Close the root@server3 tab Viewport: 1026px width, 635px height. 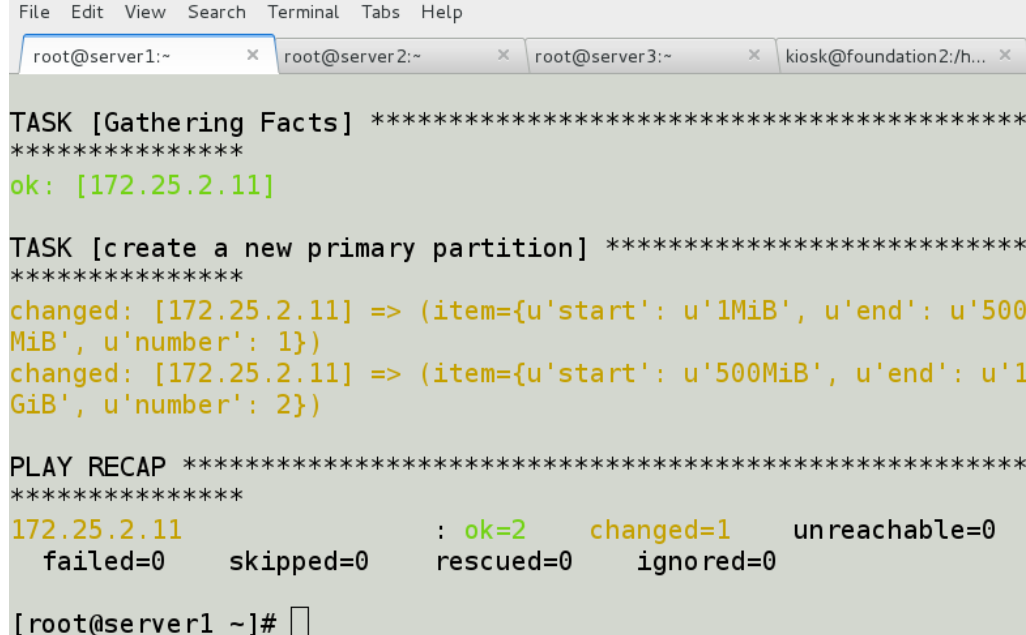click(754, 55)
